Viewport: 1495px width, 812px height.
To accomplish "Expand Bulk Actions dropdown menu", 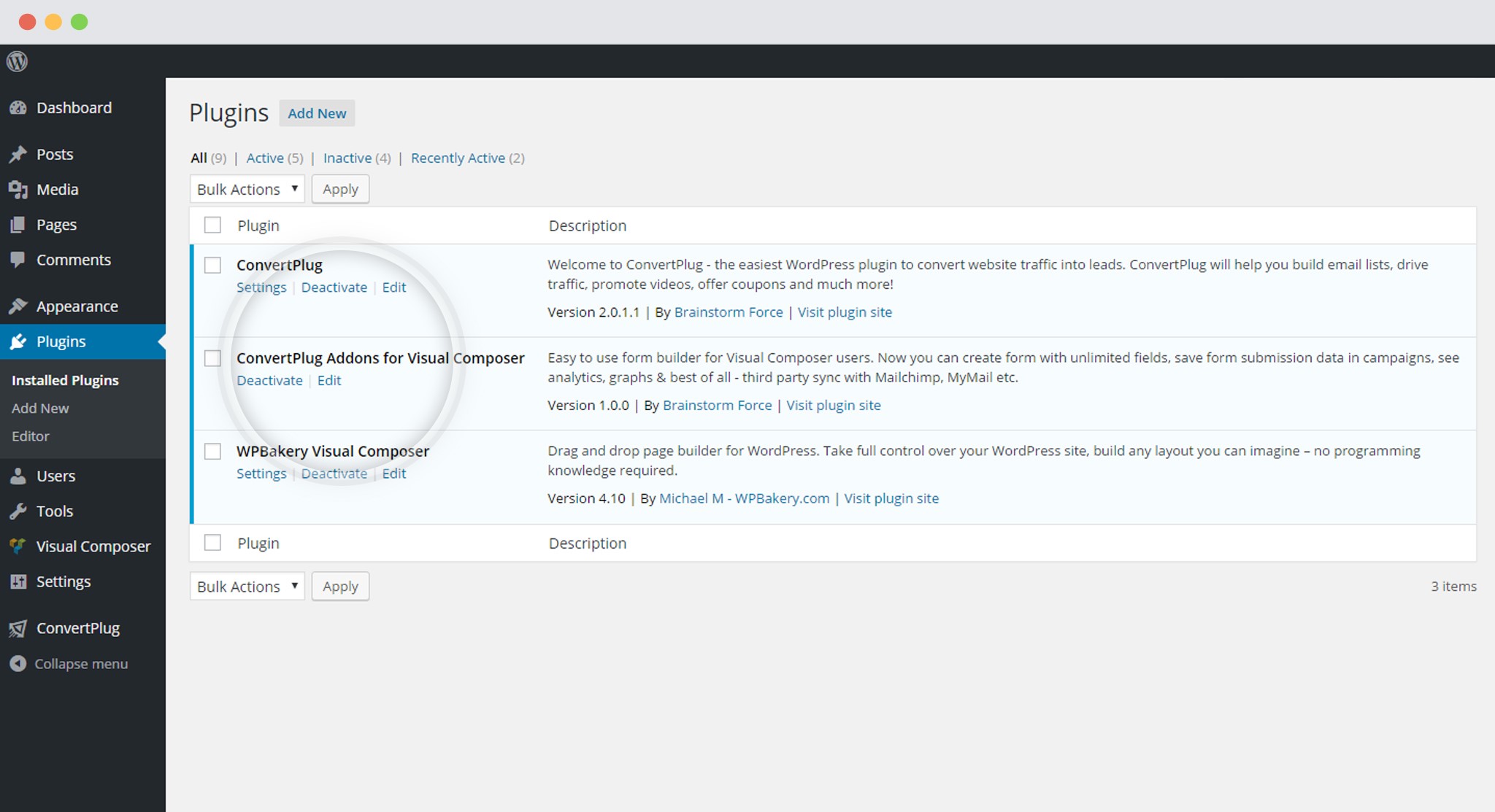I will (247, 189).
